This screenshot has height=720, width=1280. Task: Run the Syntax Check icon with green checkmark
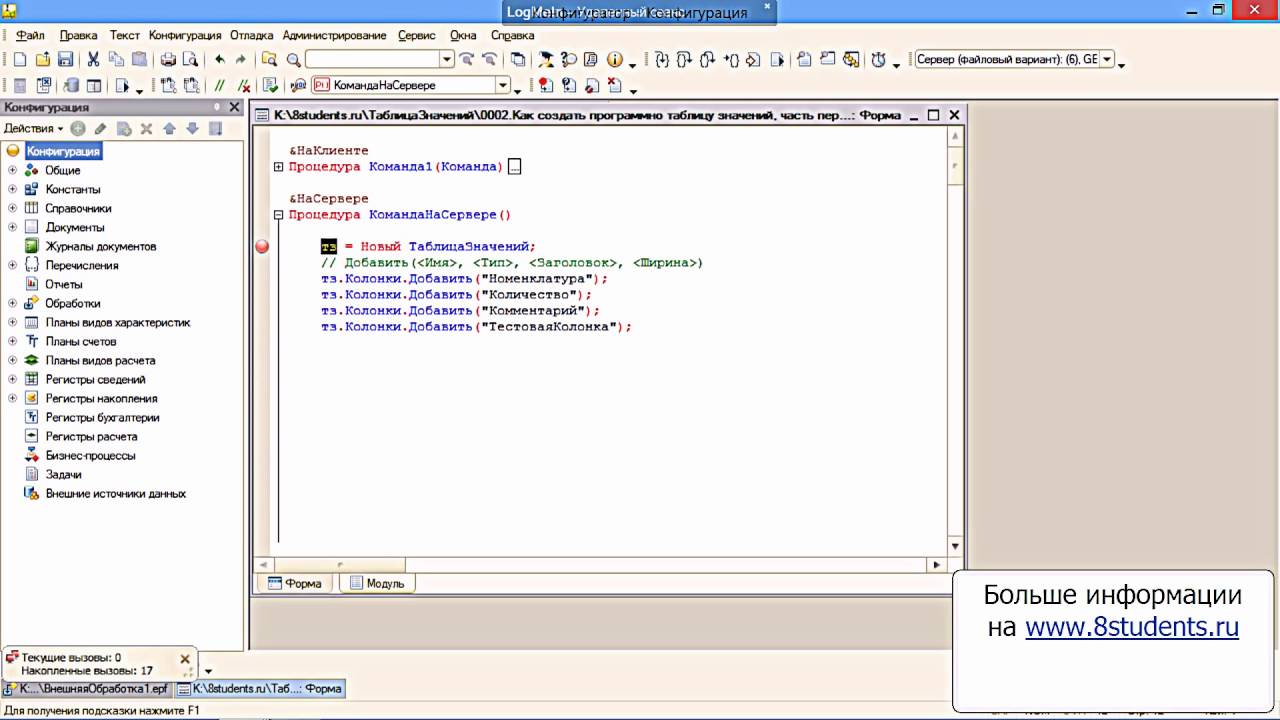270,86
